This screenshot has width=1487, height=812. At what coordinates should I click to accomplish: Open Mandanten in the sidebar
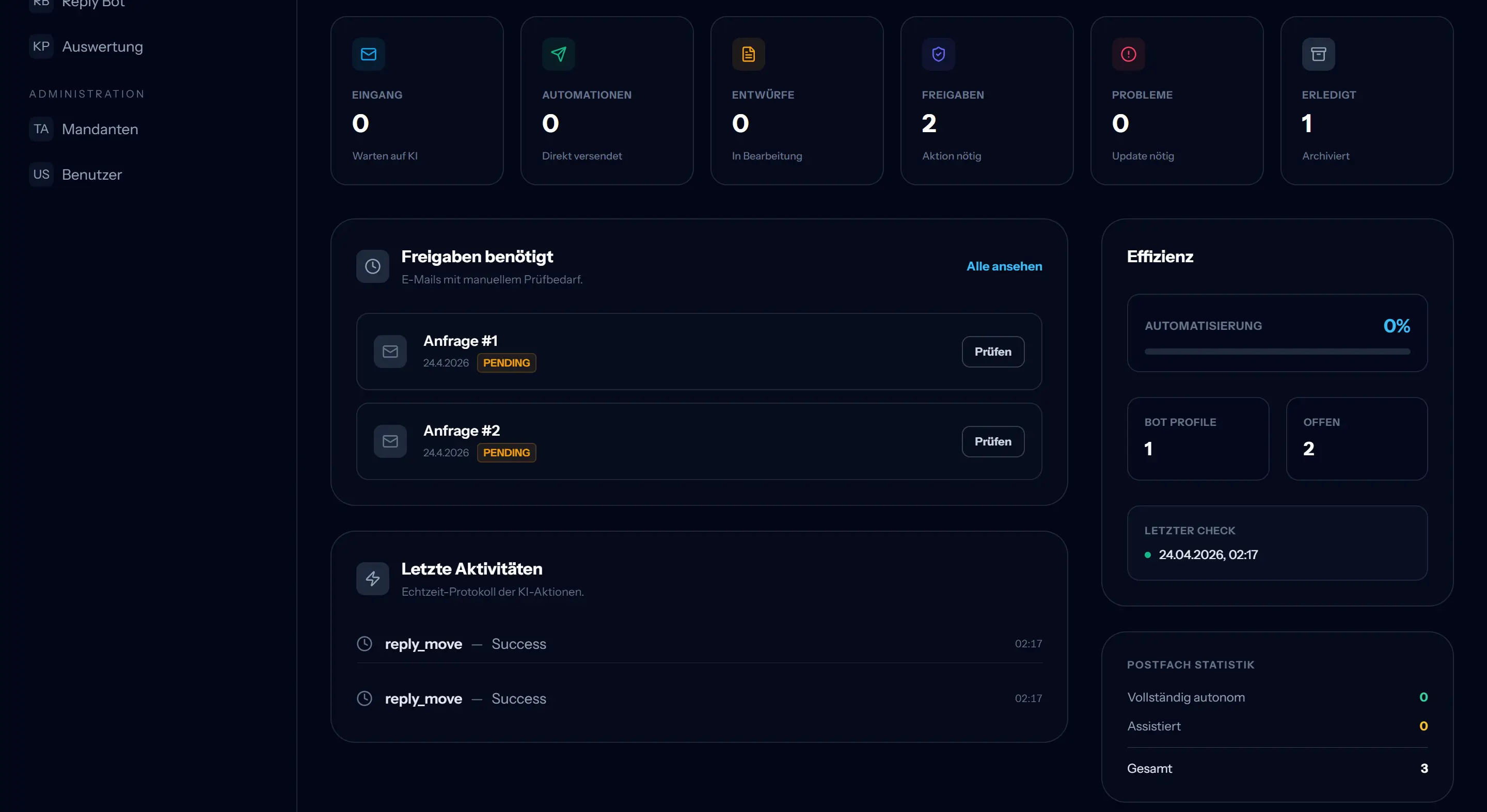[100, 129]
